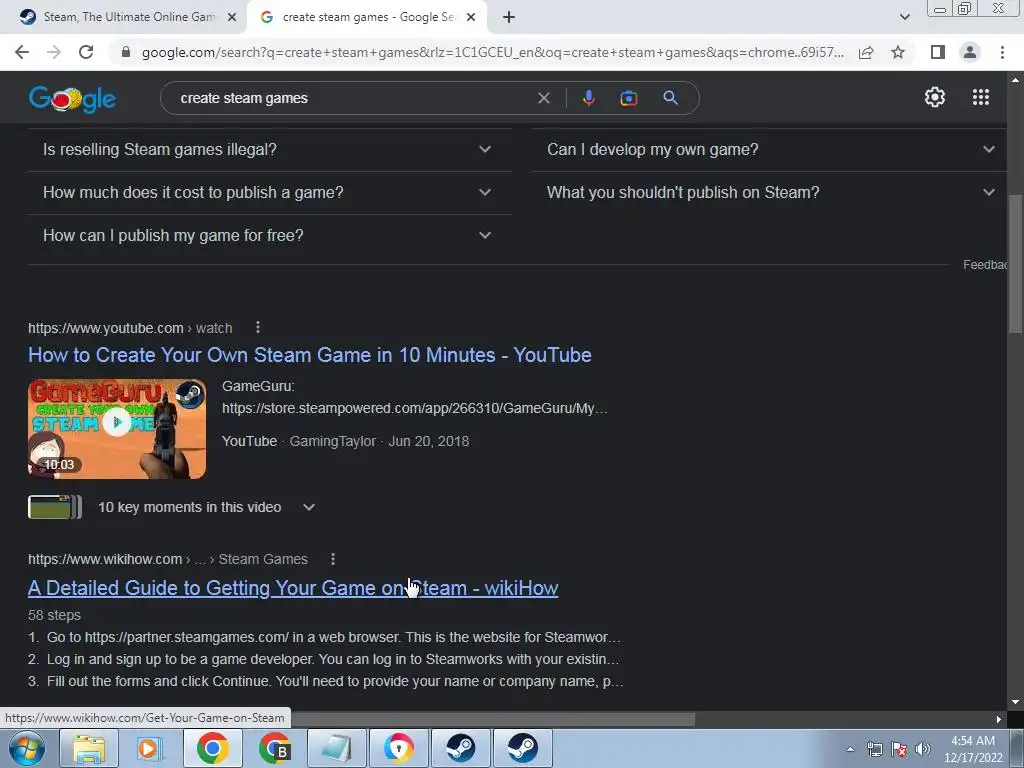Click the clock showing 4:54 AM
Screen dimensions: 1024x768
(x=972, y=749)
